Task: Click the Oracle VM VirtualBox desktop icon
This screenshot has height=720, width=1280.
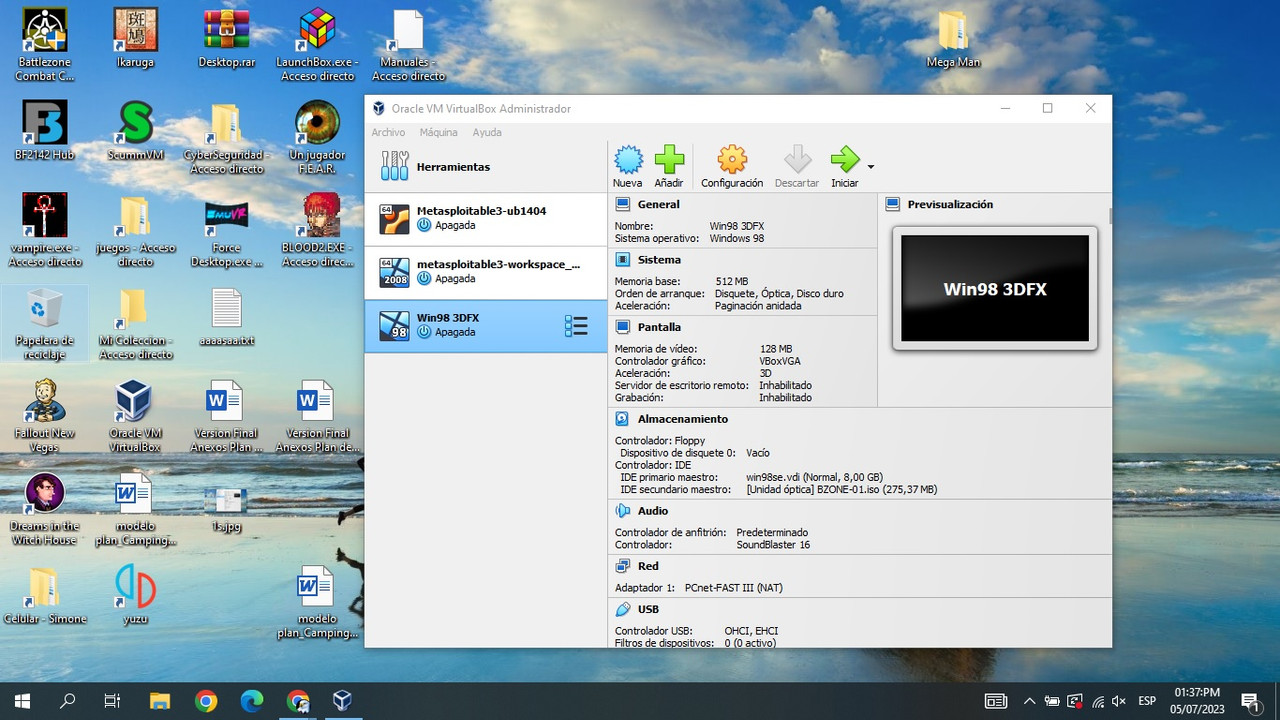Action: click(x=135, y=416)
